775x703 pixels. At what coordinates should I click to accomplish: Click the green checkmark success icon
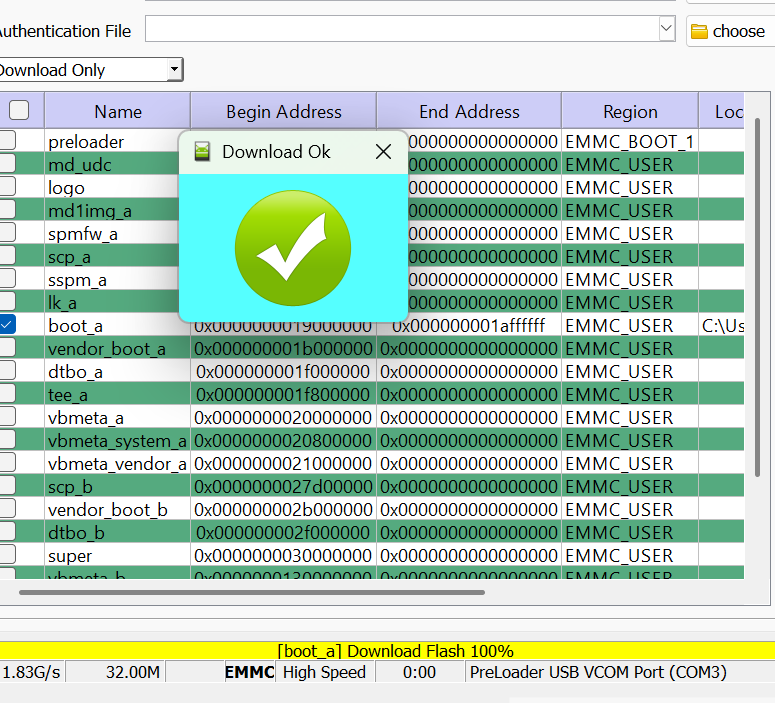292,248
